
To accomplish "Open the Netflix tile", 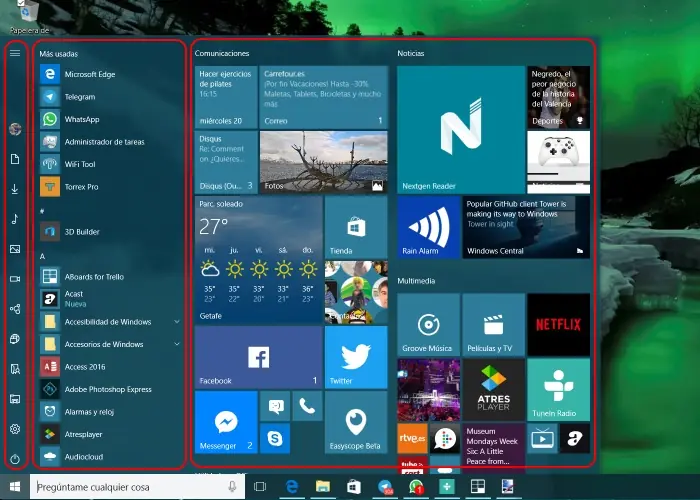I will tap(558, 325).
